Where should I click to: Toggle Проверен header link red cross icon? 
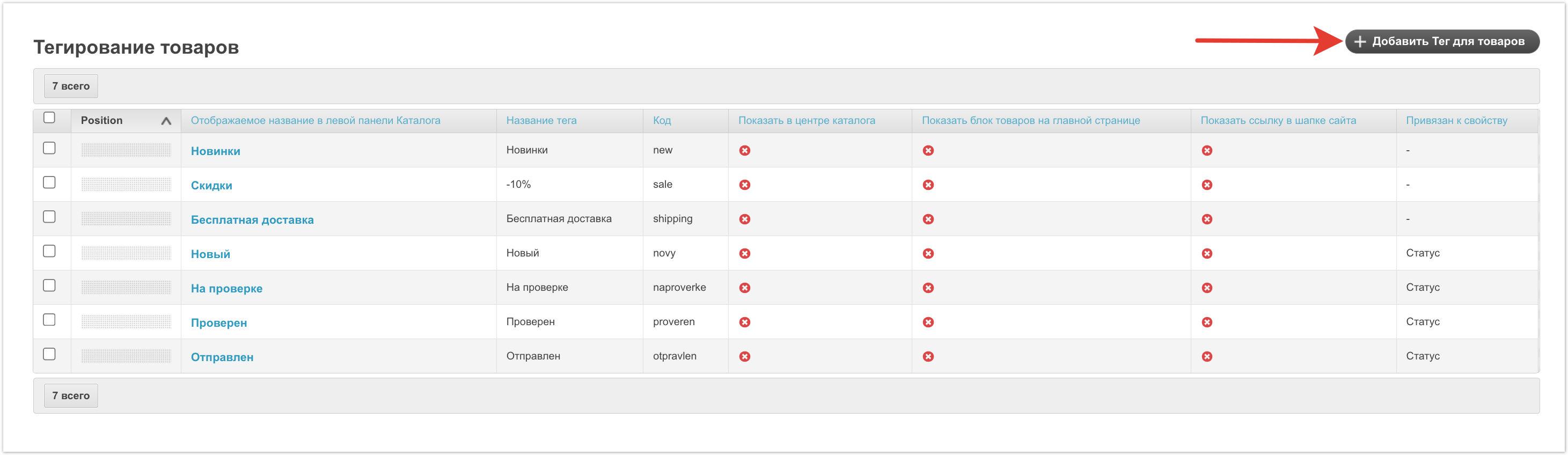(x=1206, y=322)
